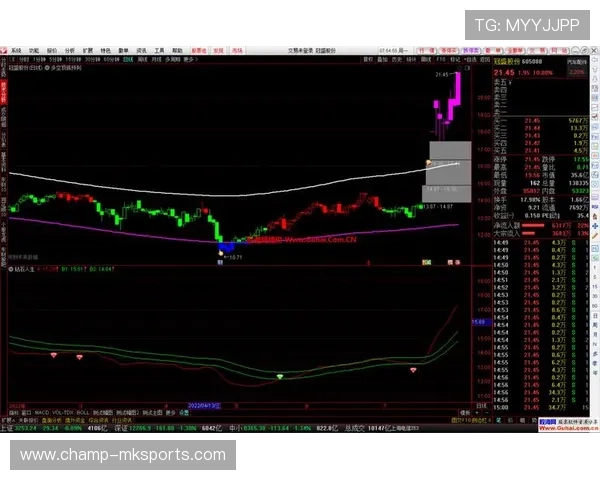Click the blue down-arrow marker at chart low
The image size is (600, 480).
pyautogui.click(x=226, y=246)
